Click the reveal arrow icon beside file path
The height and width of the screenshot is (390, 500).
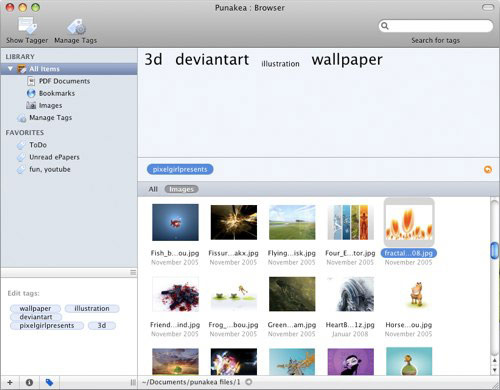[x=249, y=382]
